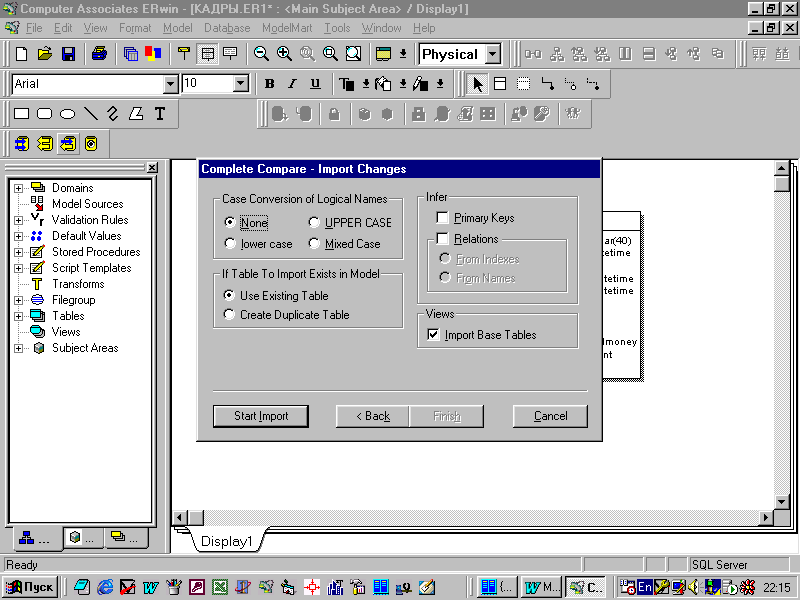Expand the Default Values tree node
Screen dimensions: 800x600
(x=18, y=236)
